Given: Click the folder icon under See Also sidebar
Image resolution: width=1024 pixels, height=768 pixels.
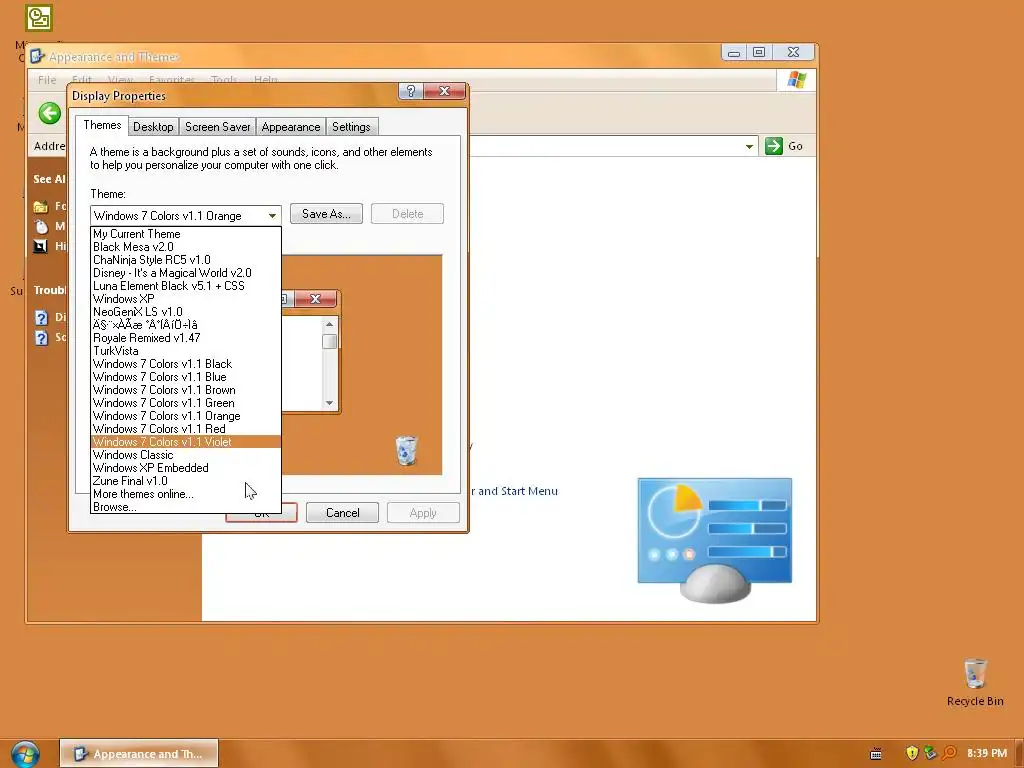Looking at the screenshot, I should [40, 207].
